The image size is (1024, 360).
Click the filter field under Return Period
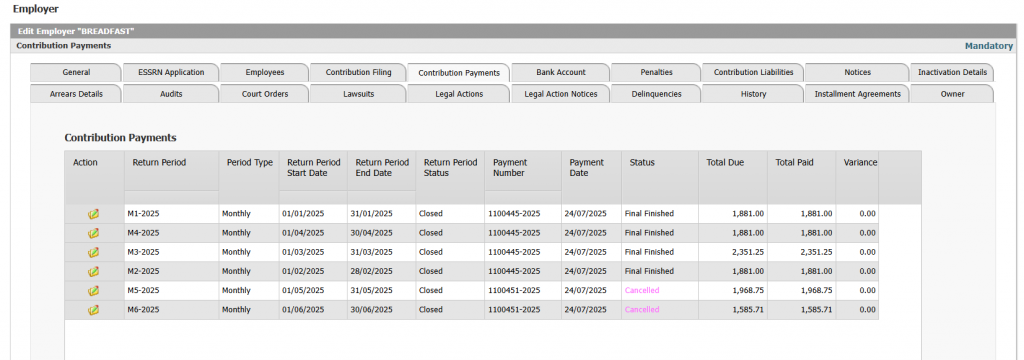coord(171,197)
